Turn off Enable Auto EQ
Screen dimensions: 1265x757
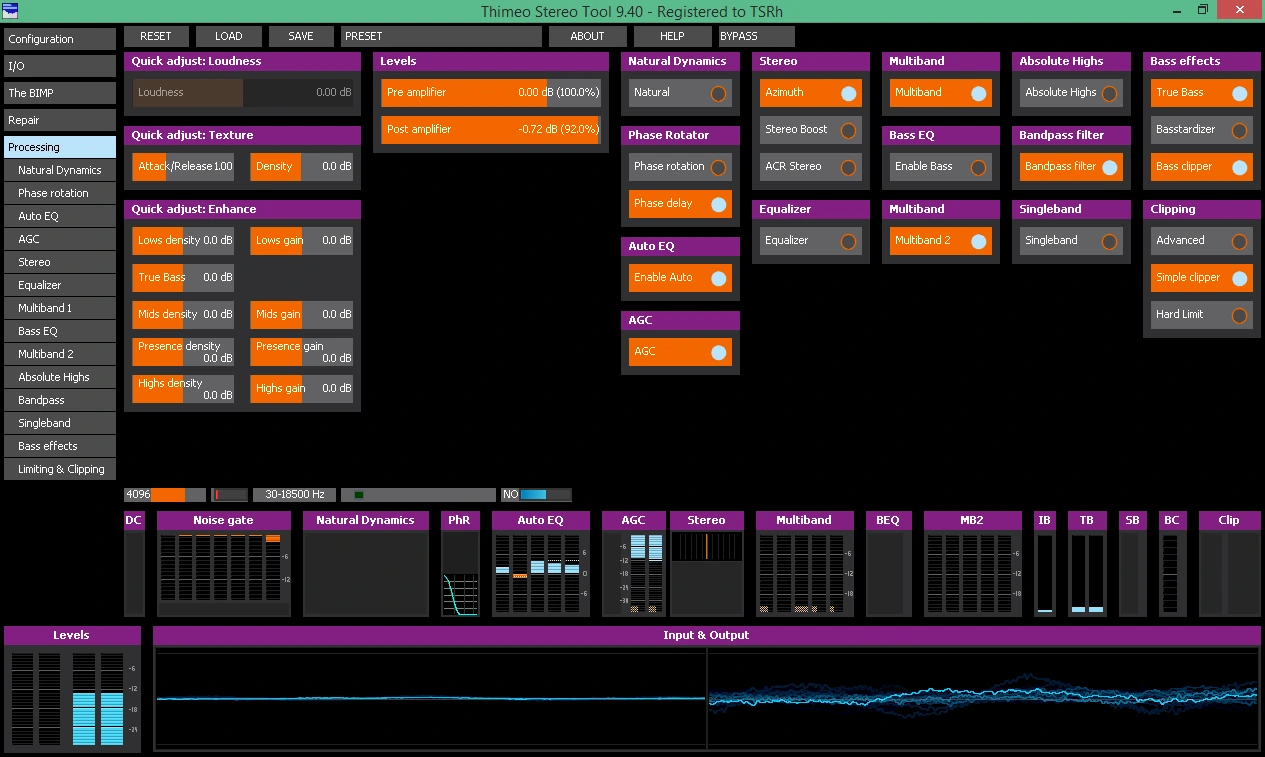pos(680,277)
